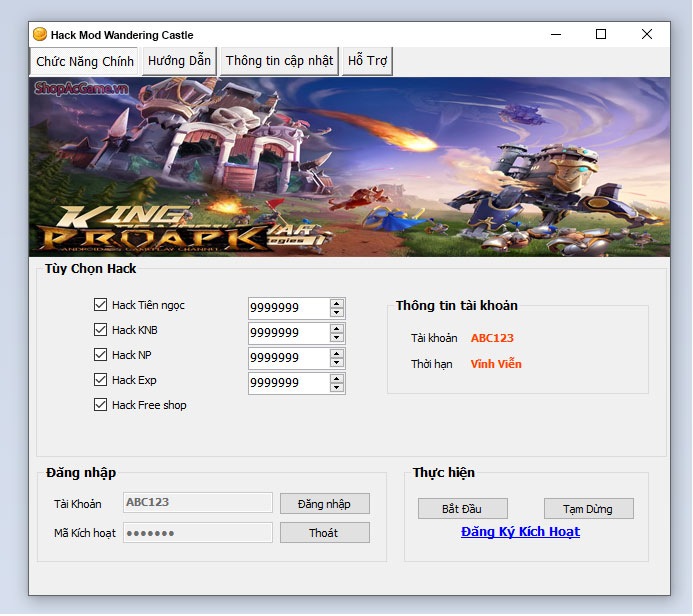Pause with the Tạm Dừng button
Screen dimensions: 693x616
pyautogui.click(x=588, y=509)
